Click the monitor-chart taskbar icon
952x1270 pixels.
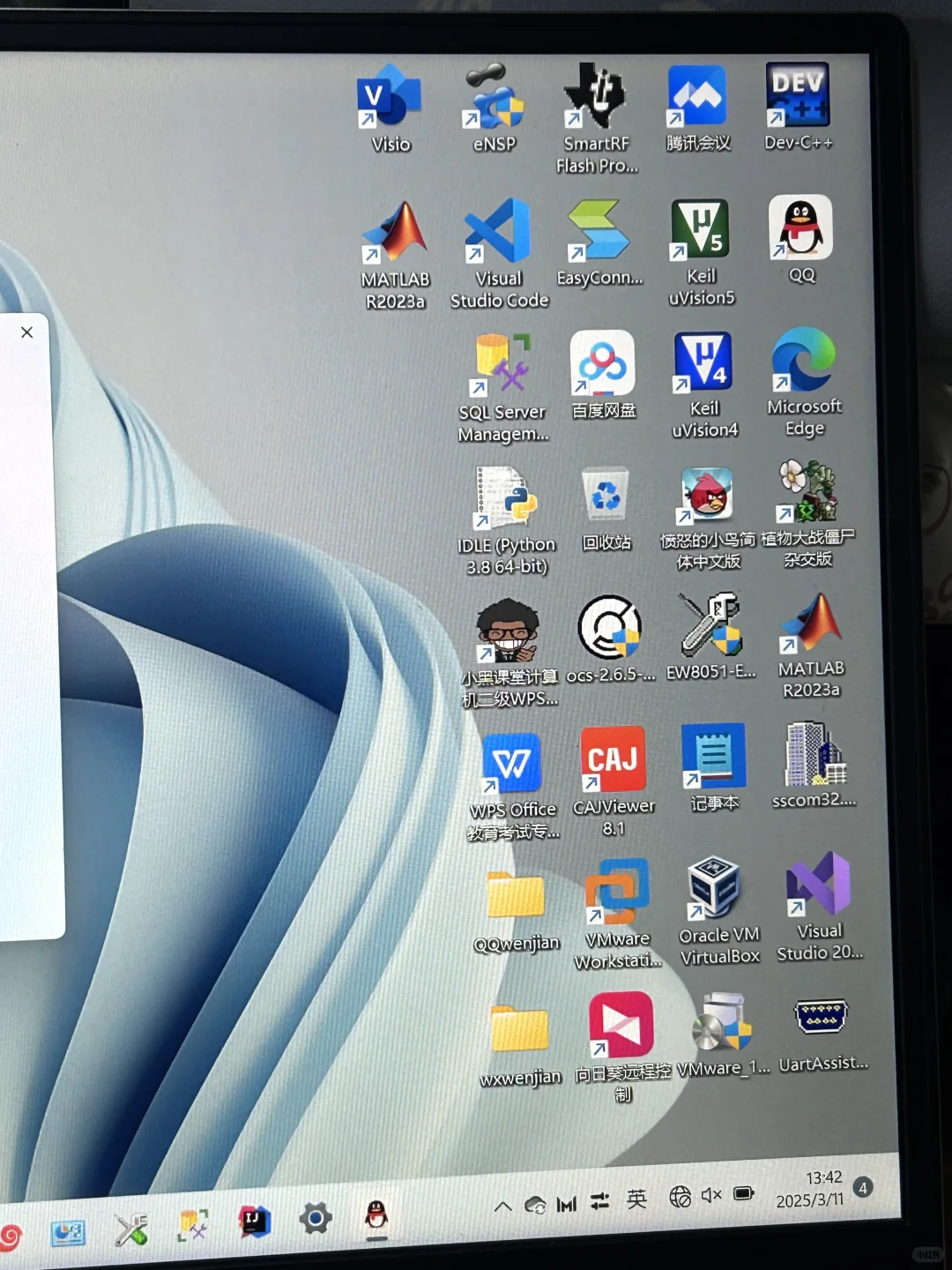coord(68,1233)
